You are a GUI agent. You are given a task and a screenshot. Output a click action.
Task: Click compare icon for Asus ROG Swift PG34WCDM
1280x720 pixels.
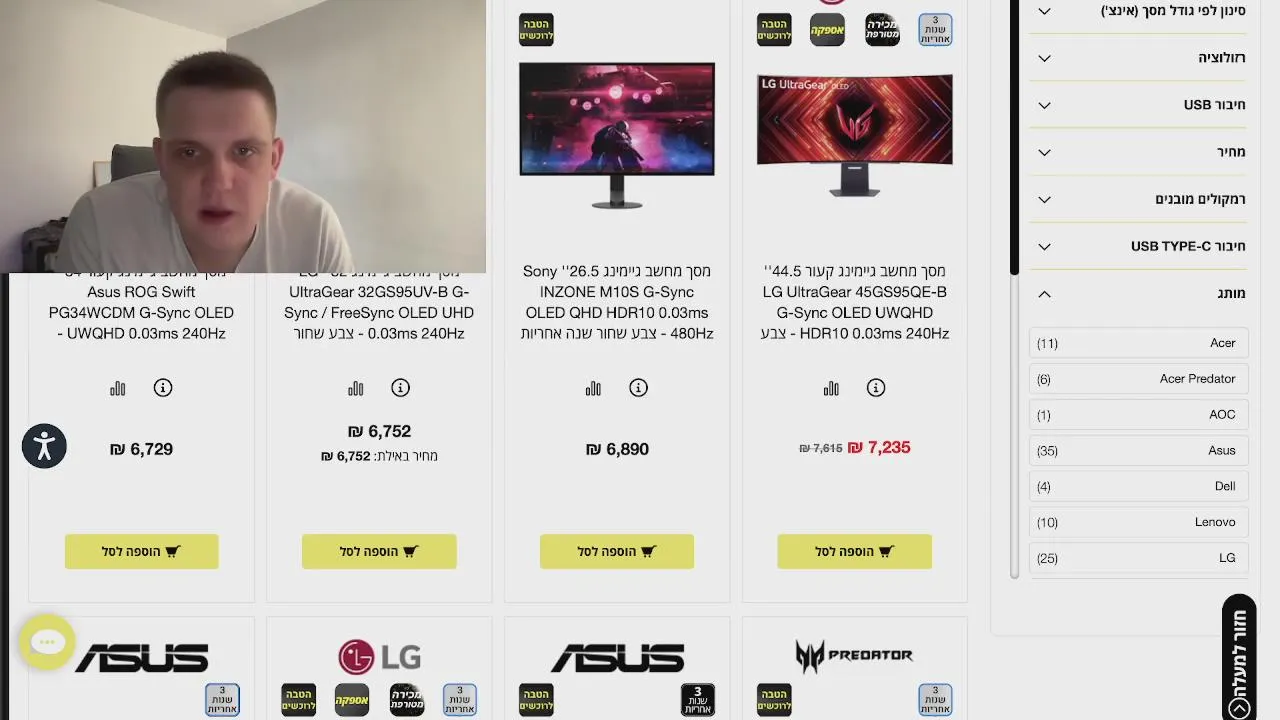tap(118, 388)
